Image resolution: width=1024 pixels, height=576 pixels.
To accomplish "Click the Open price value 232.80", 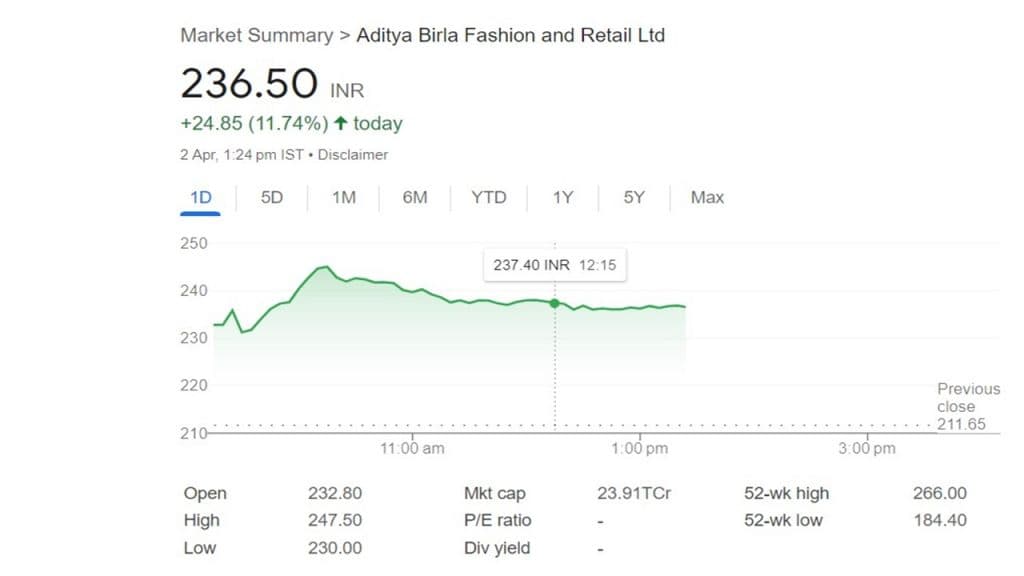I will 335,493.
